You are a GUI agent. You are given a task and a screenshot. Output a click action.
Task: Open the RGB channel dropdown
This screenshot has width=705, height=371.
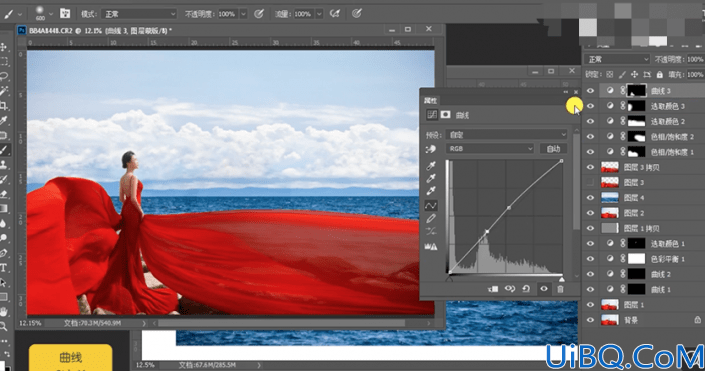click(490, 148)
